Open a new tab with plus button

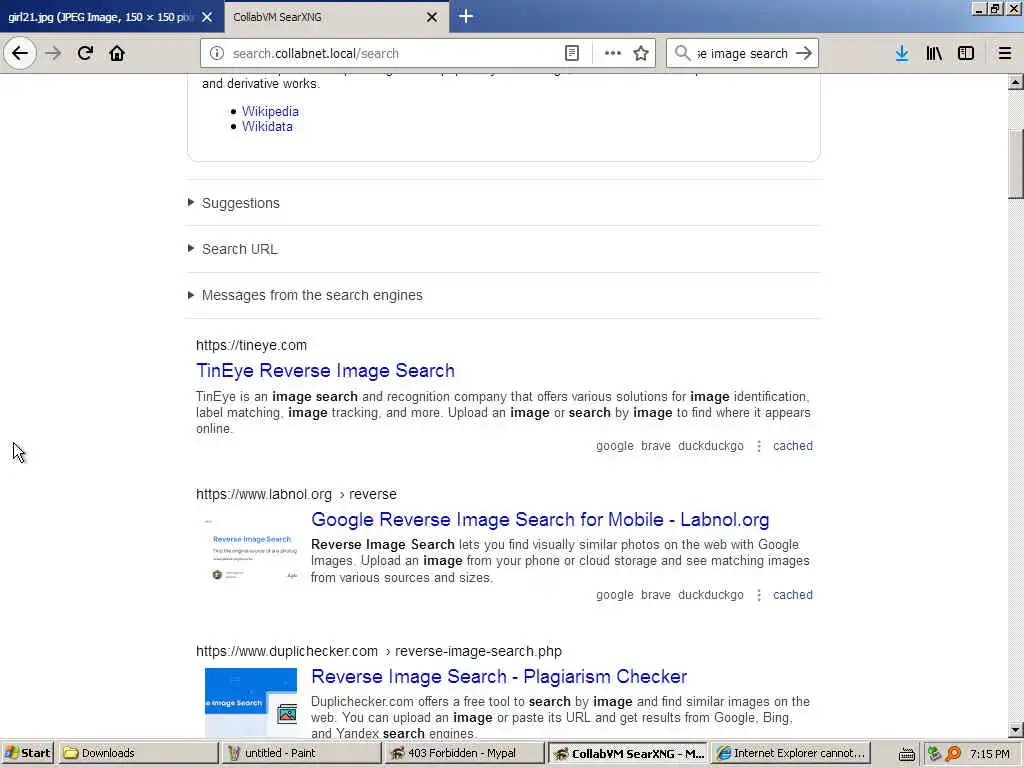pyautogui.click(x=466, y=16)
